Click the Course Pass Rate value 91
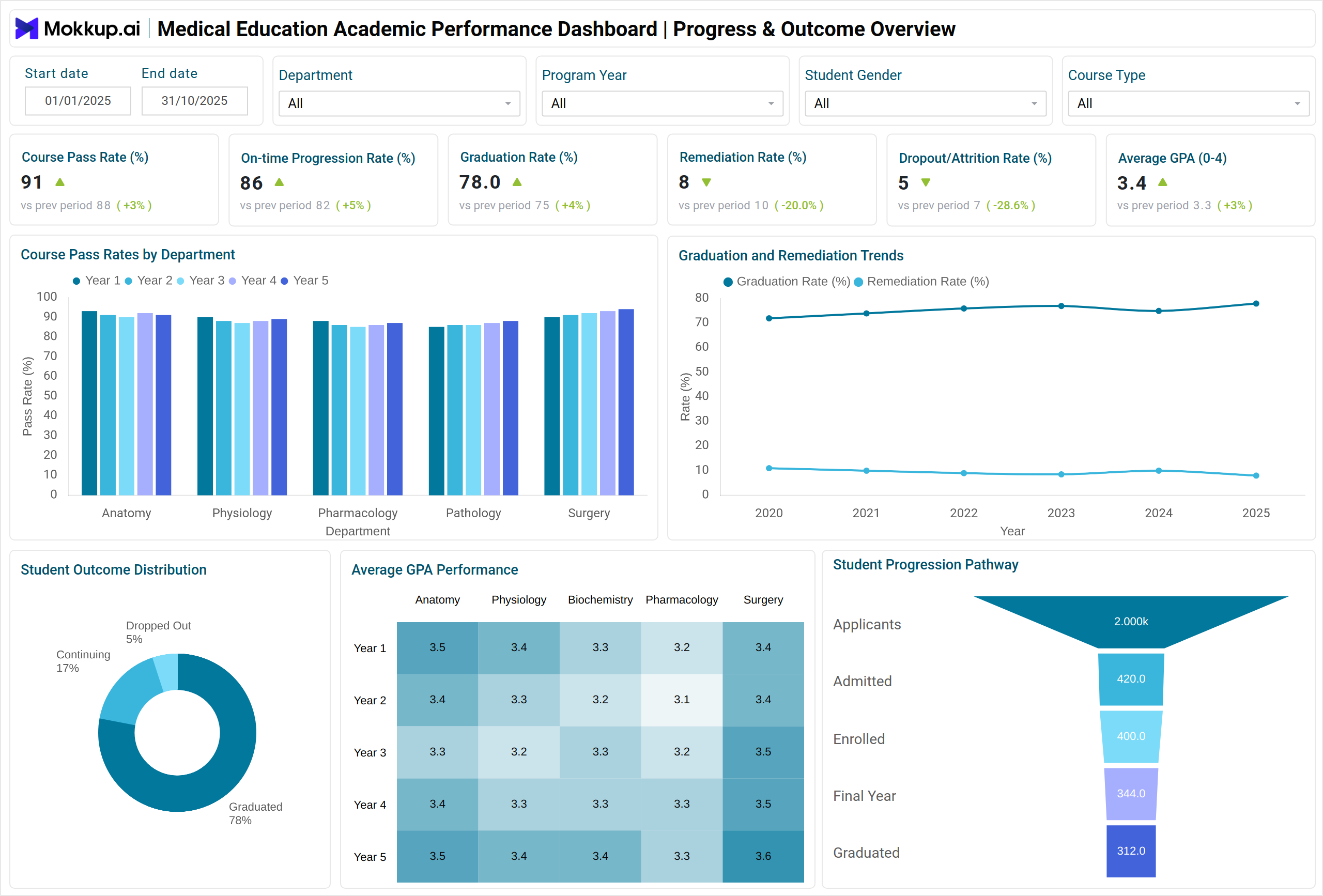 tap(32, 182)
